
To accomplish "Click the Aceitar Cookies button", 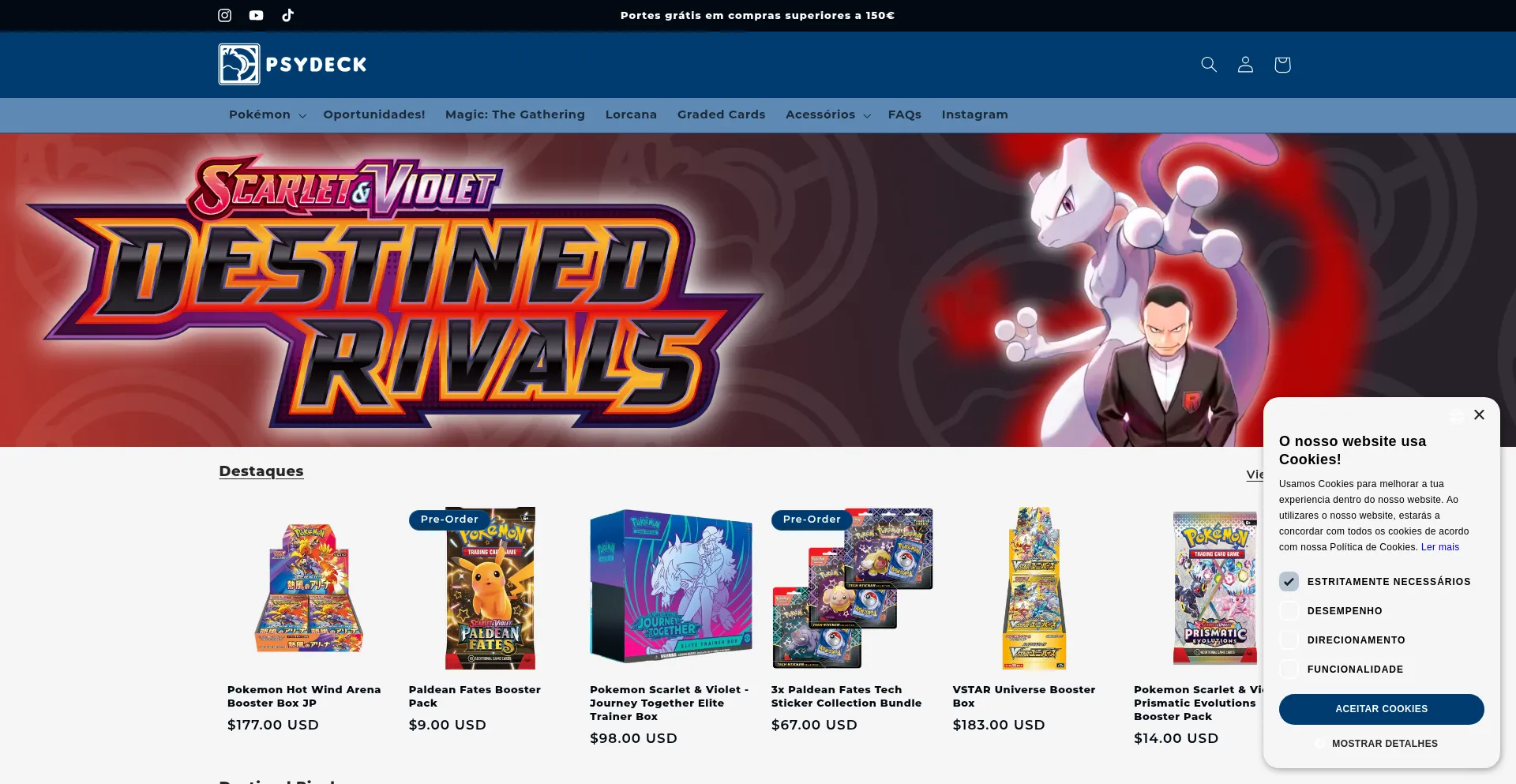I will coord(1381,709).
